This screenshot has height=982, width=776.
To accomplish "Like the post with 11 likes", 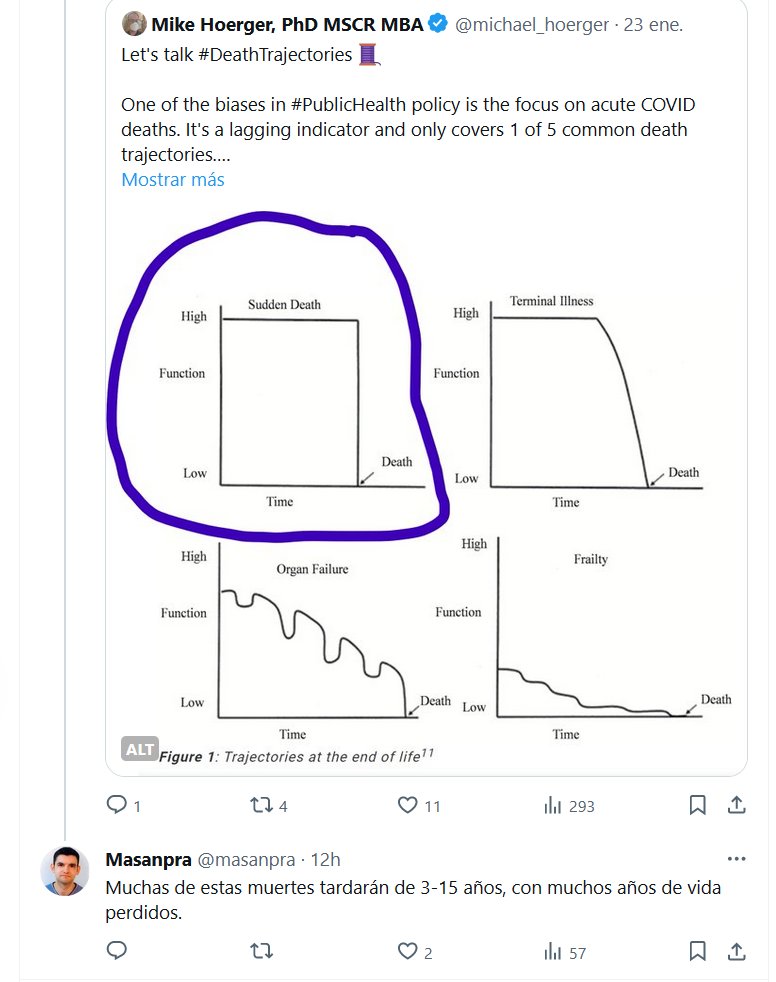I will pos(407,805).
